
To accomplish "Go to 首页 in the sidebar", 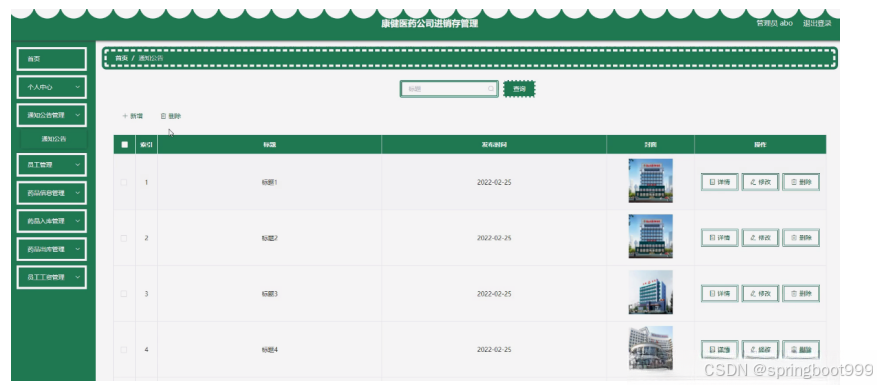I will point(51,59).
